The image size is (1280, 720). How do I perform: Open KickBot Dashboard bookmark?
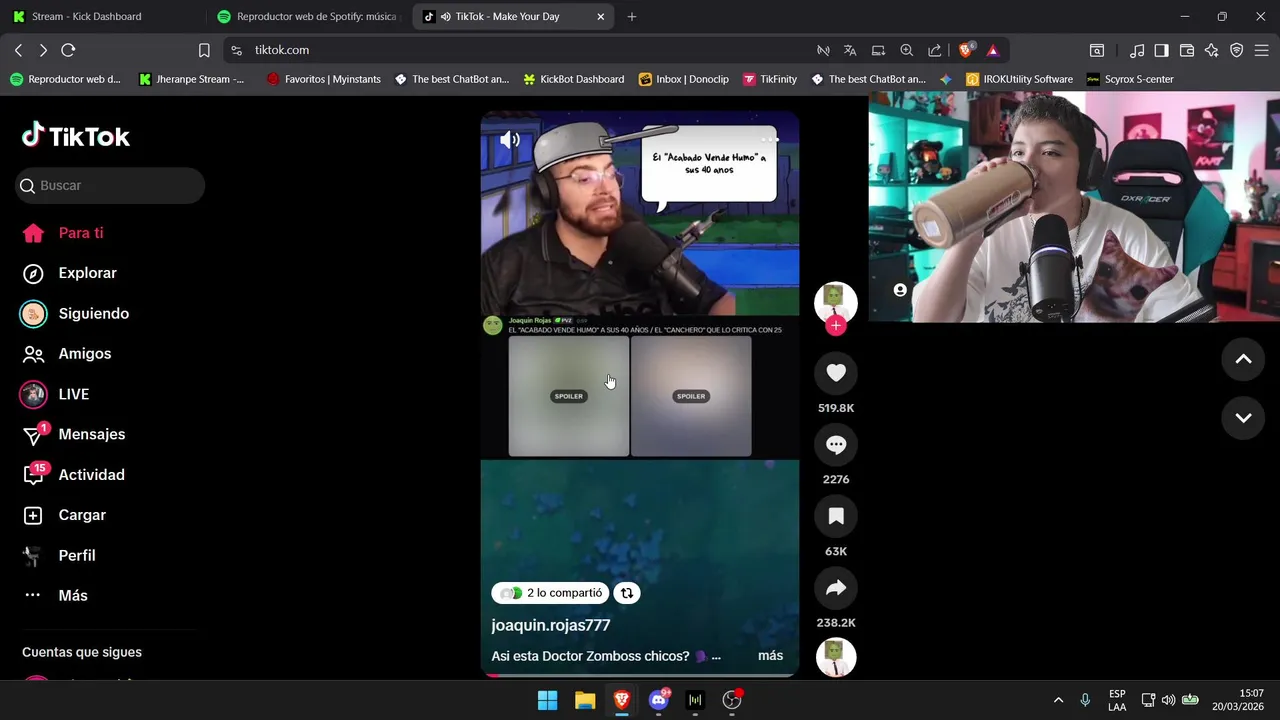[574, 79]
